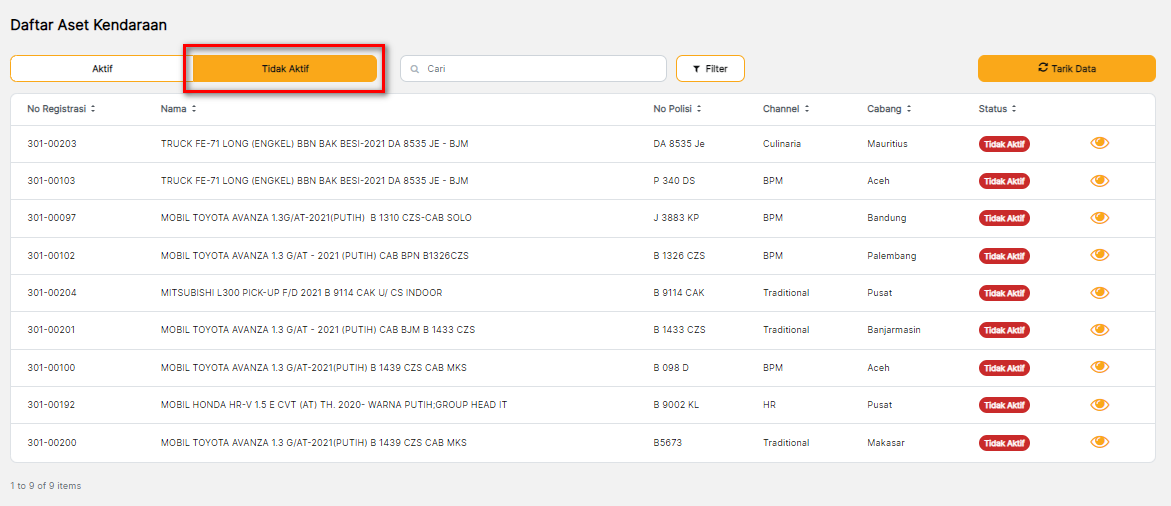View Mitsubishi L300 Pick-Up details via eye icon
Viewport: 1171px width, 506px height.
[x=1099, y=293]
